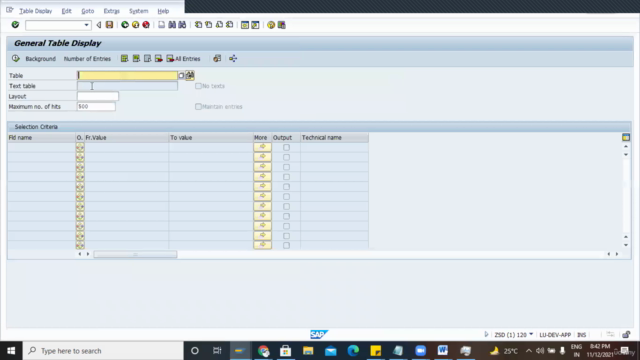Tick the Output checkbox in last criteria row
Image resolution: width=640 pixels, height=360 pixels.
coord(287,245)
